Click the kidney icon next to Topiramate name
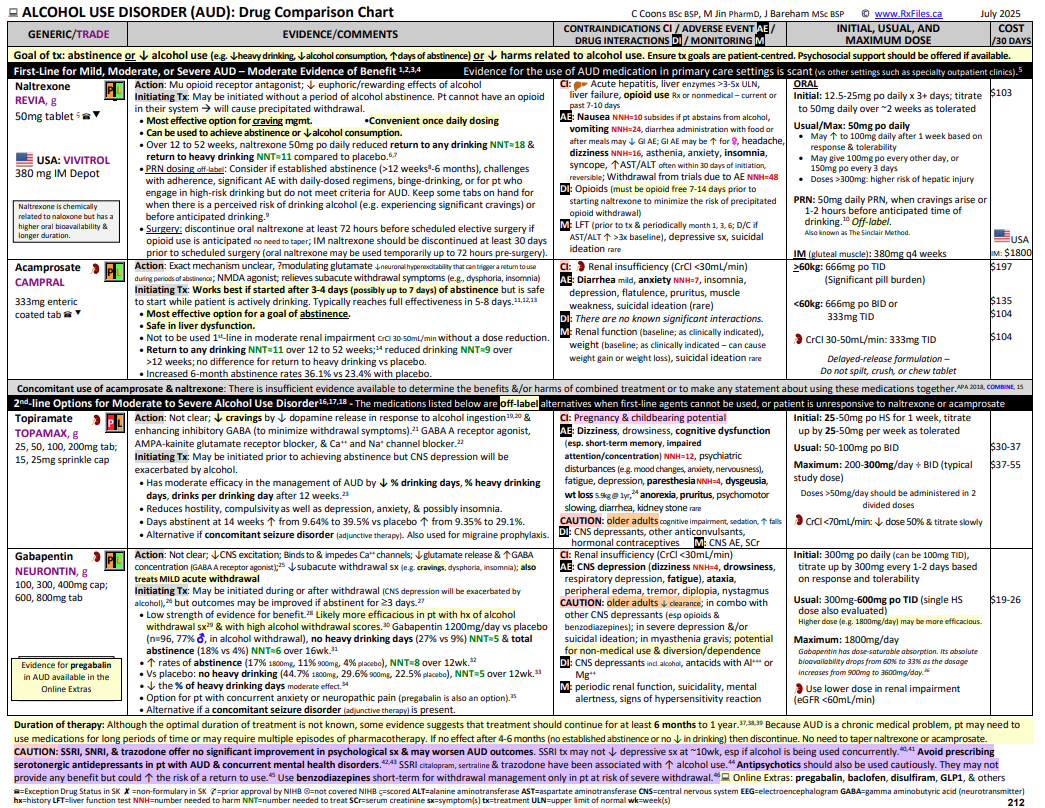1045x808 pixels. [x=97, y=419]
